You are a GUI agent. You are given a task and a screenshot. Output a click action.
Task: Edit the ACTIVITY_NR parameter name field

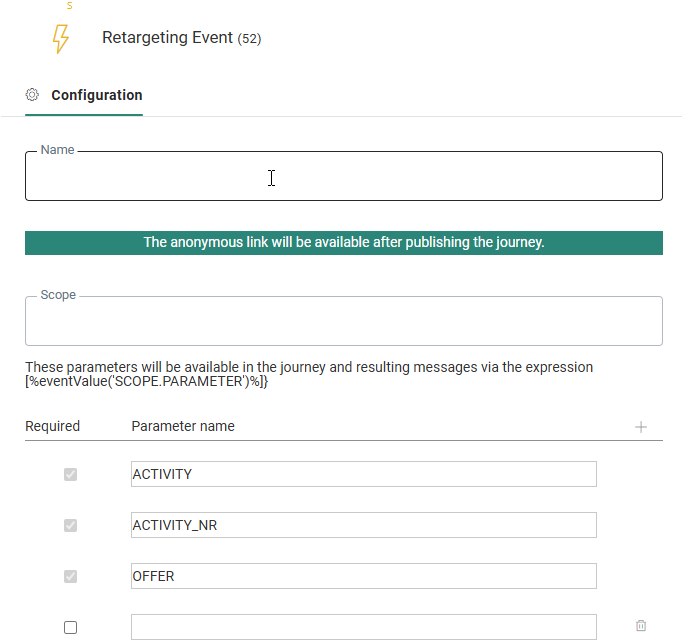coord(363,525)
